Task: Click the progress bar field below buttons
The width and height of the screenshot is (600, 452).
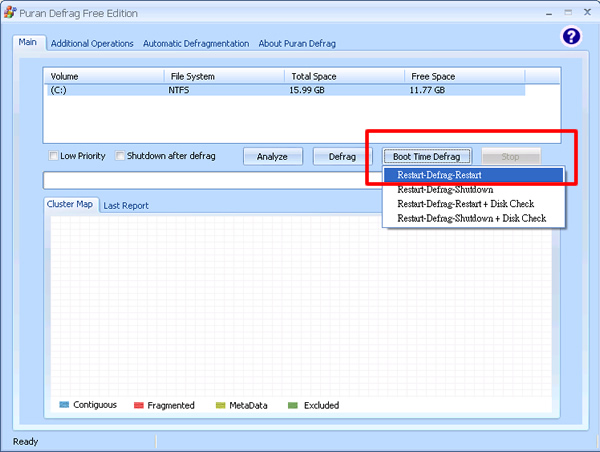Action: pos(212,180)
